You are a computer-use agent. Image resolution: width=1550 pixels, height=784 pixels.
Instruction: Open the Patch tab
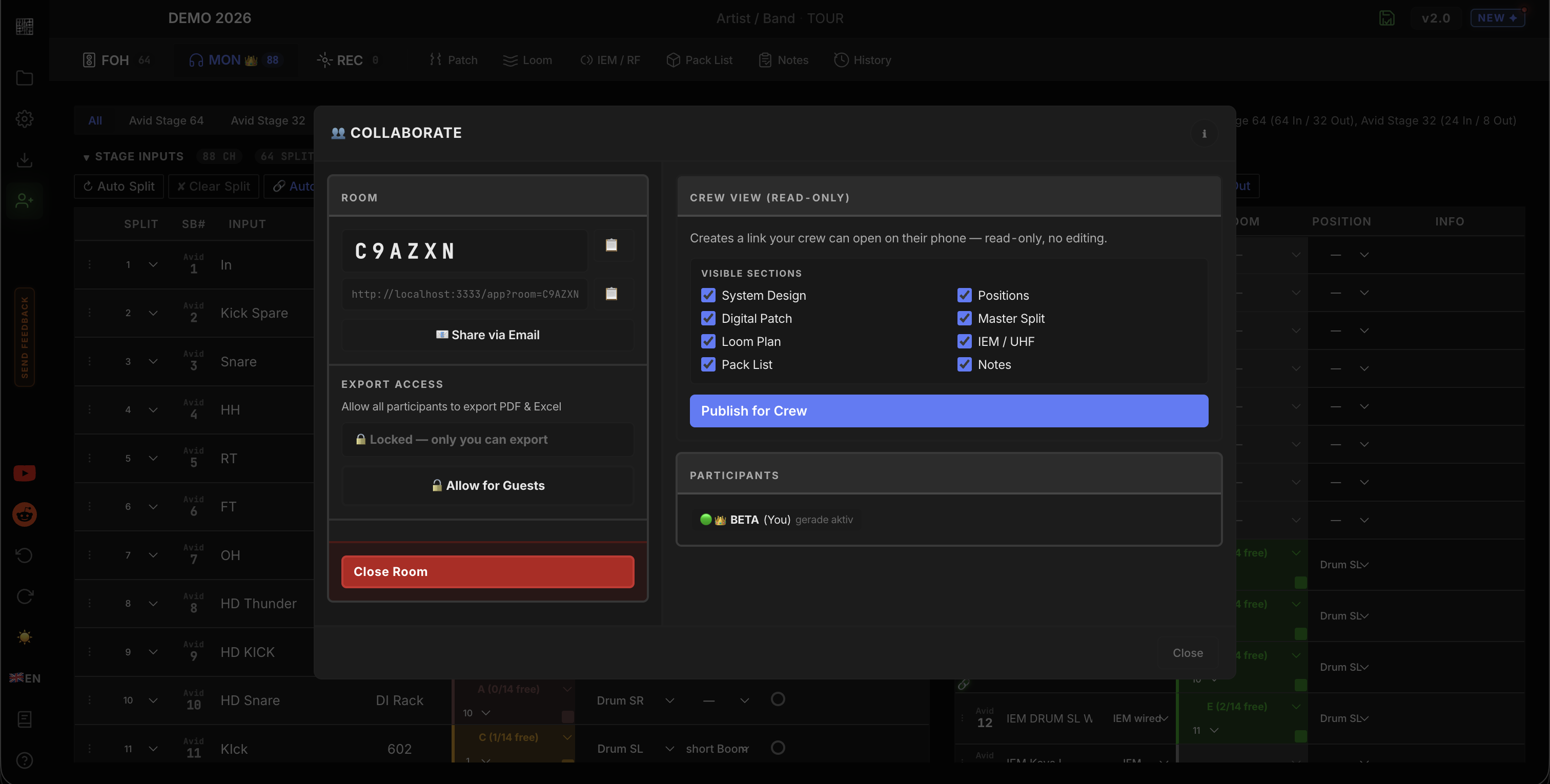coord(453,60)
